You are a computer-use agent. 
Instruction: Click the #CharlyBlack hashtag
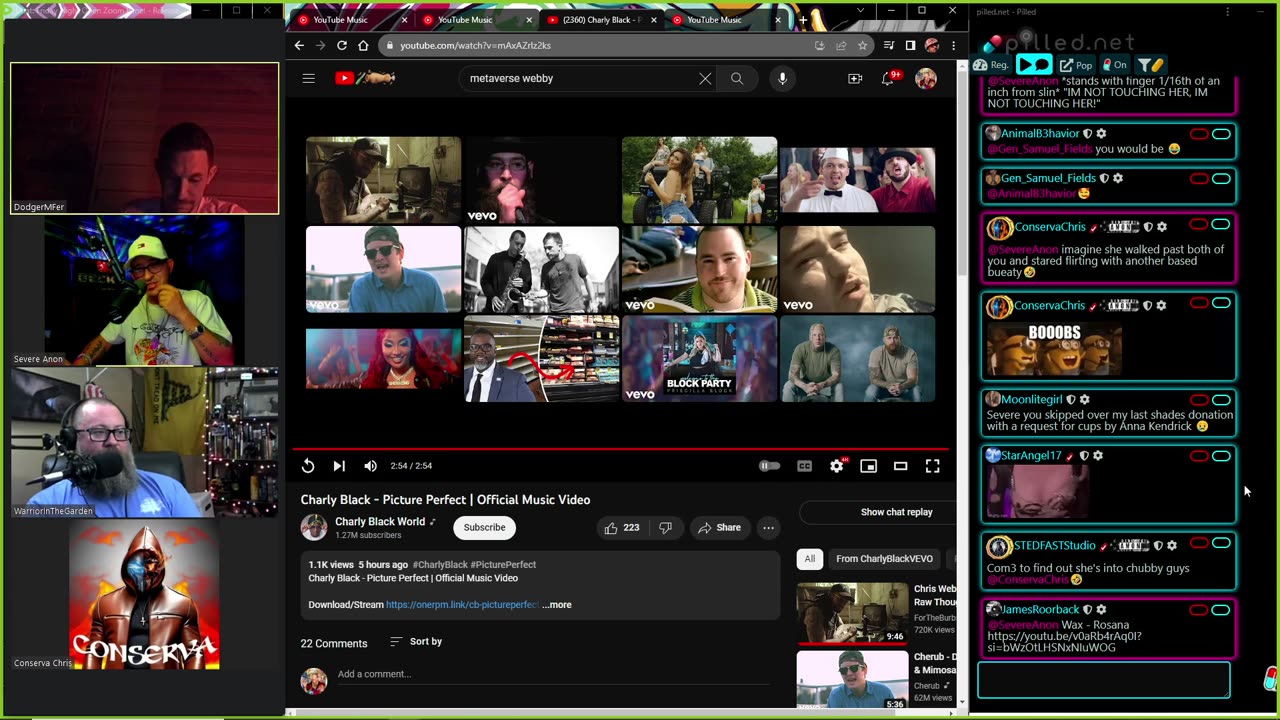click(439, 565)
